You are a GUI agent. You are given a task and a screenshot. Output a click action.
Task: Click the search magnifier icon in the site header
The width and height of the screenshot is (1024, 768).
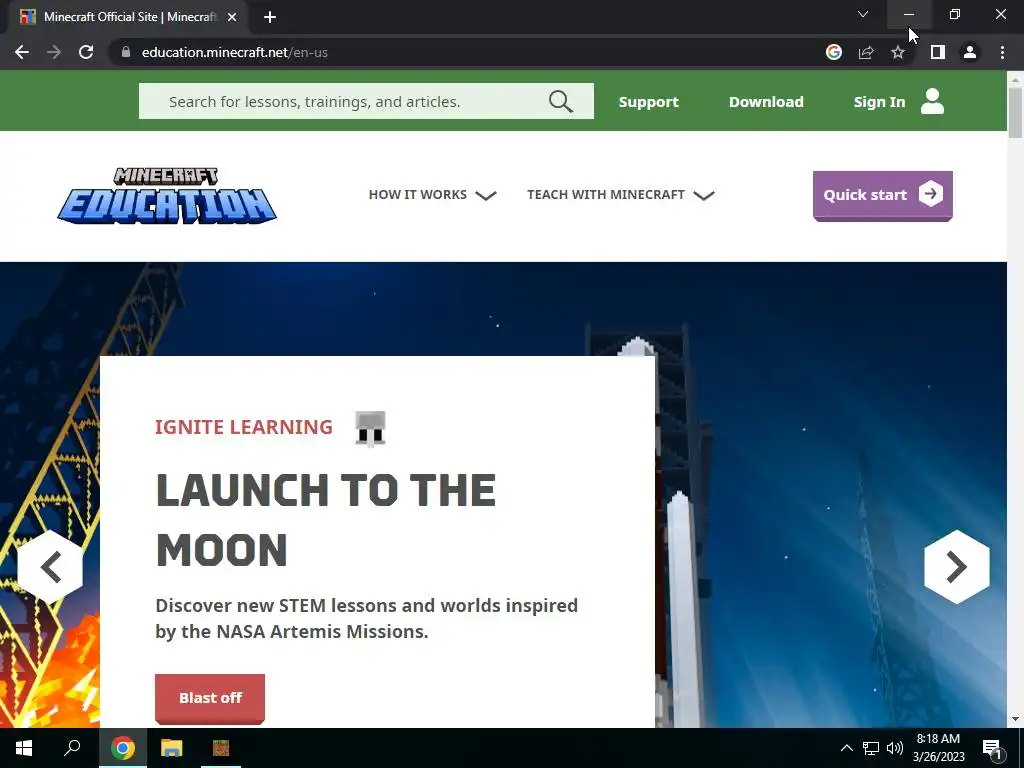[560, 101]
